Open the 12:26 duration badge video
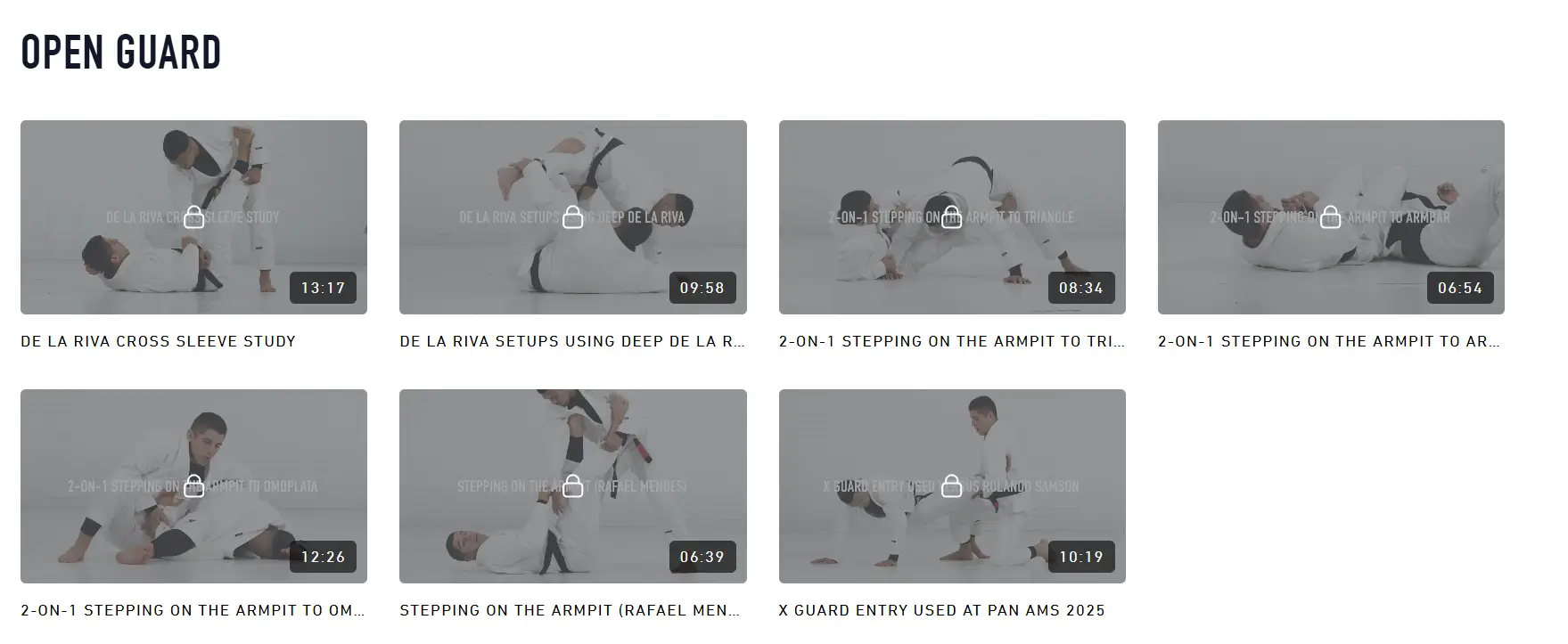This screenshot has width=1568, height=644. (323, 557)
